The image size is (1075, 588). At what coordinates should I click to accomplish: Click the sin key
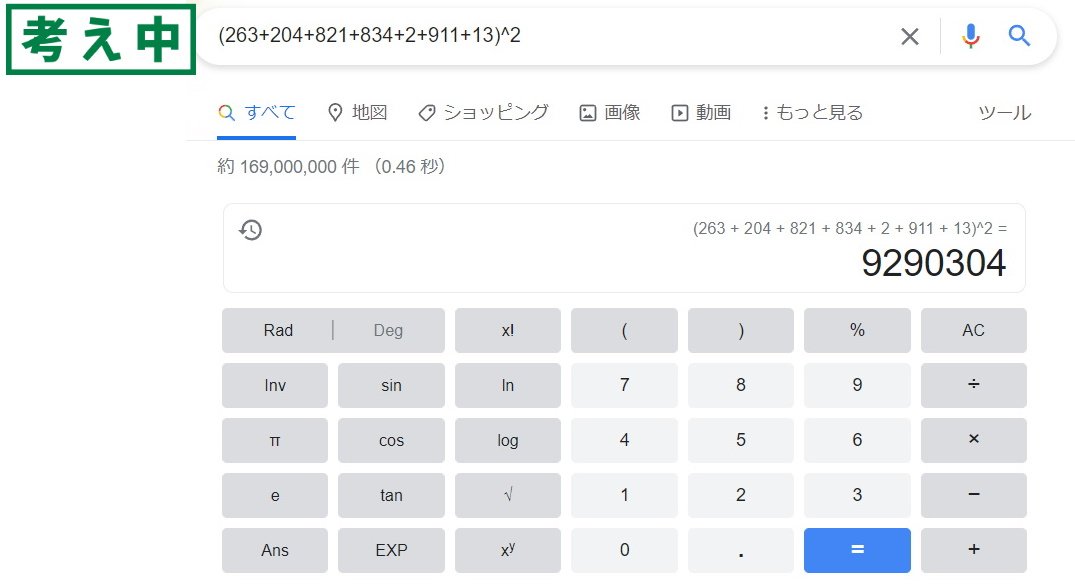pos(391,385)
